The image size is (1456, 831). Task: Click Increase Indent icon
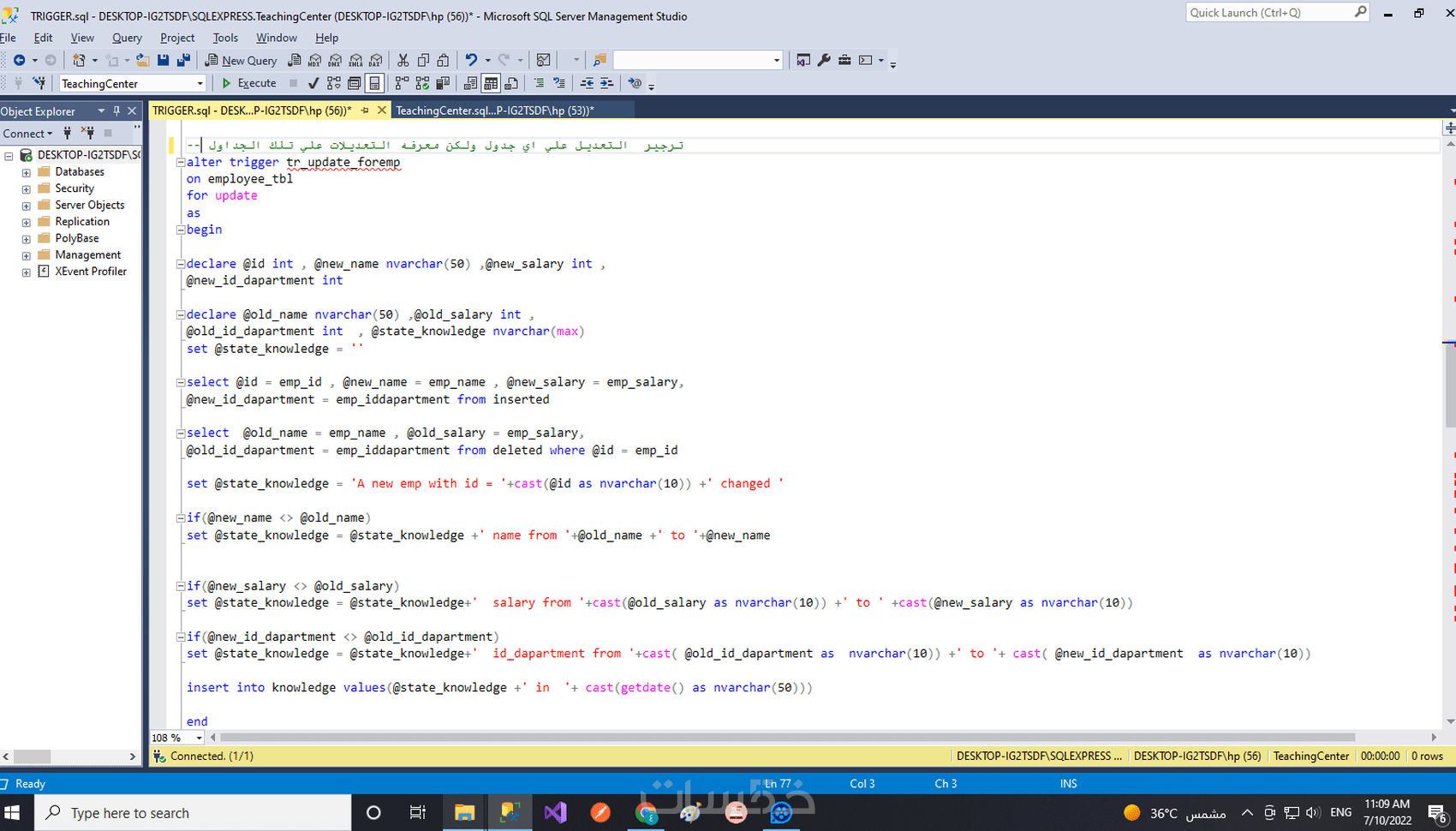[x=607, y=83]
